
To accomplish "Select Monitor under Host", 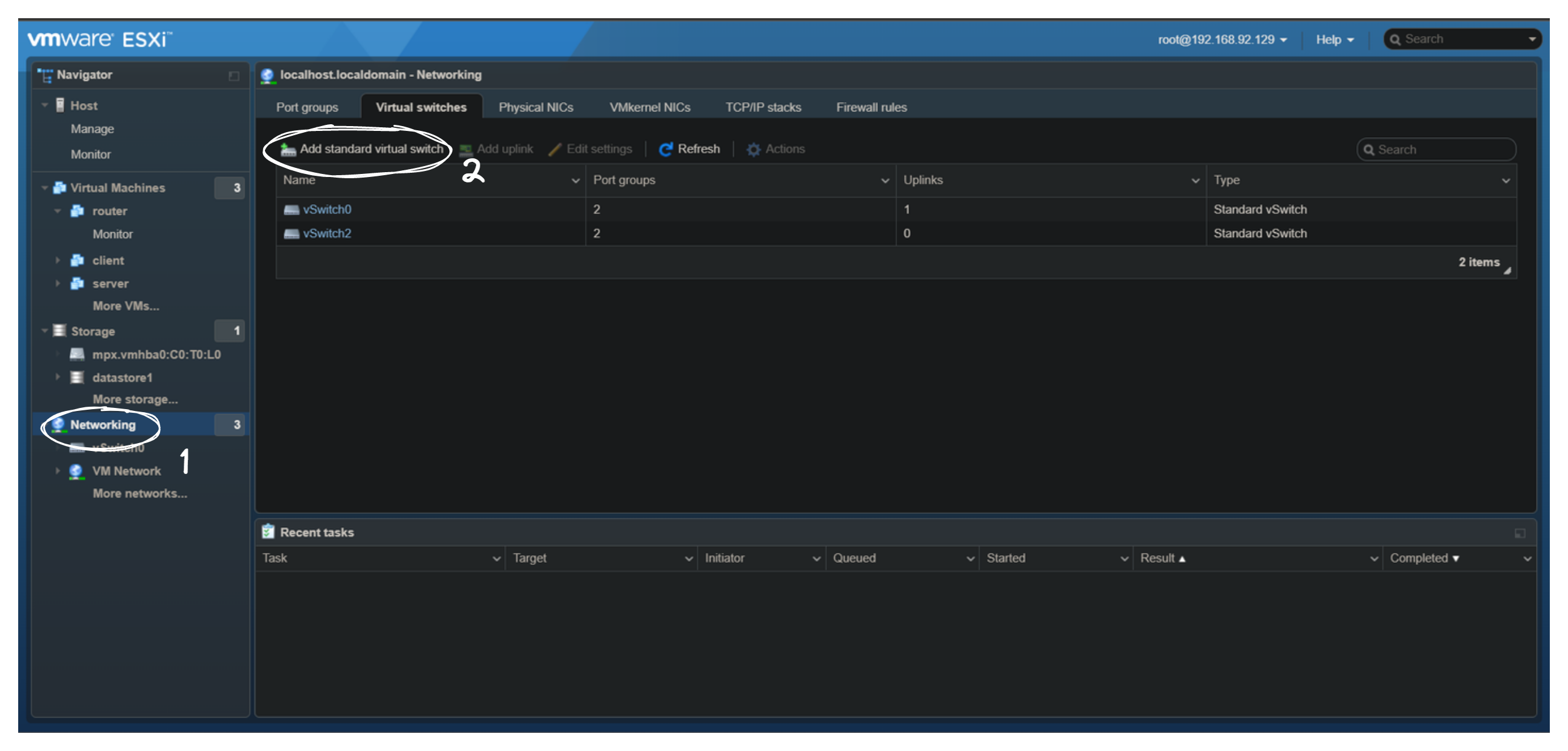I will [91, 155].
